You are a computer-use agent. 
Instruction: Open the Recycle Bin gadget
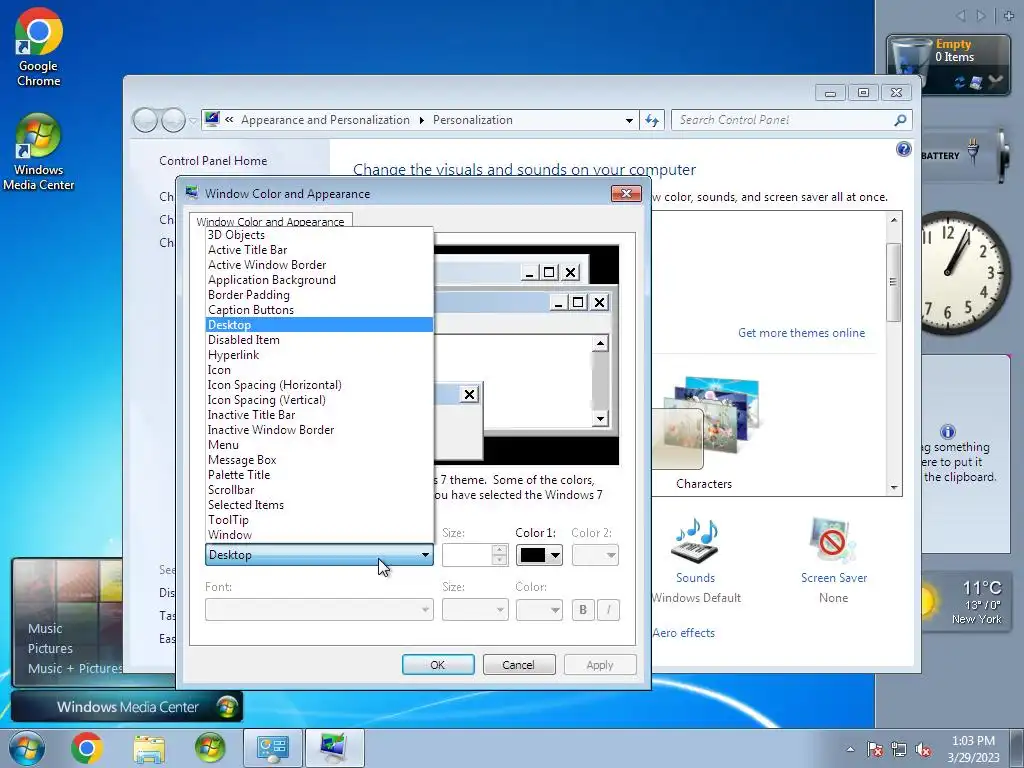(948, 64)
